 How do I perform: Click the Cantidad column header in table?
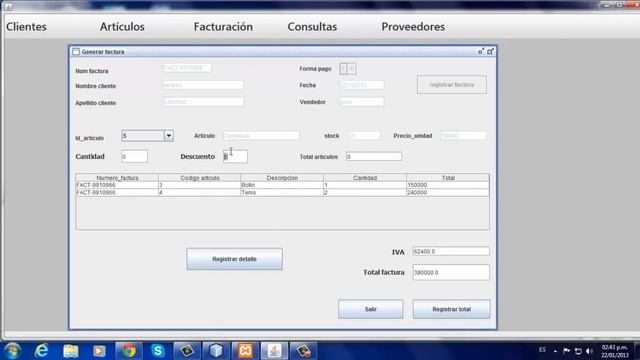coord(365,178)
